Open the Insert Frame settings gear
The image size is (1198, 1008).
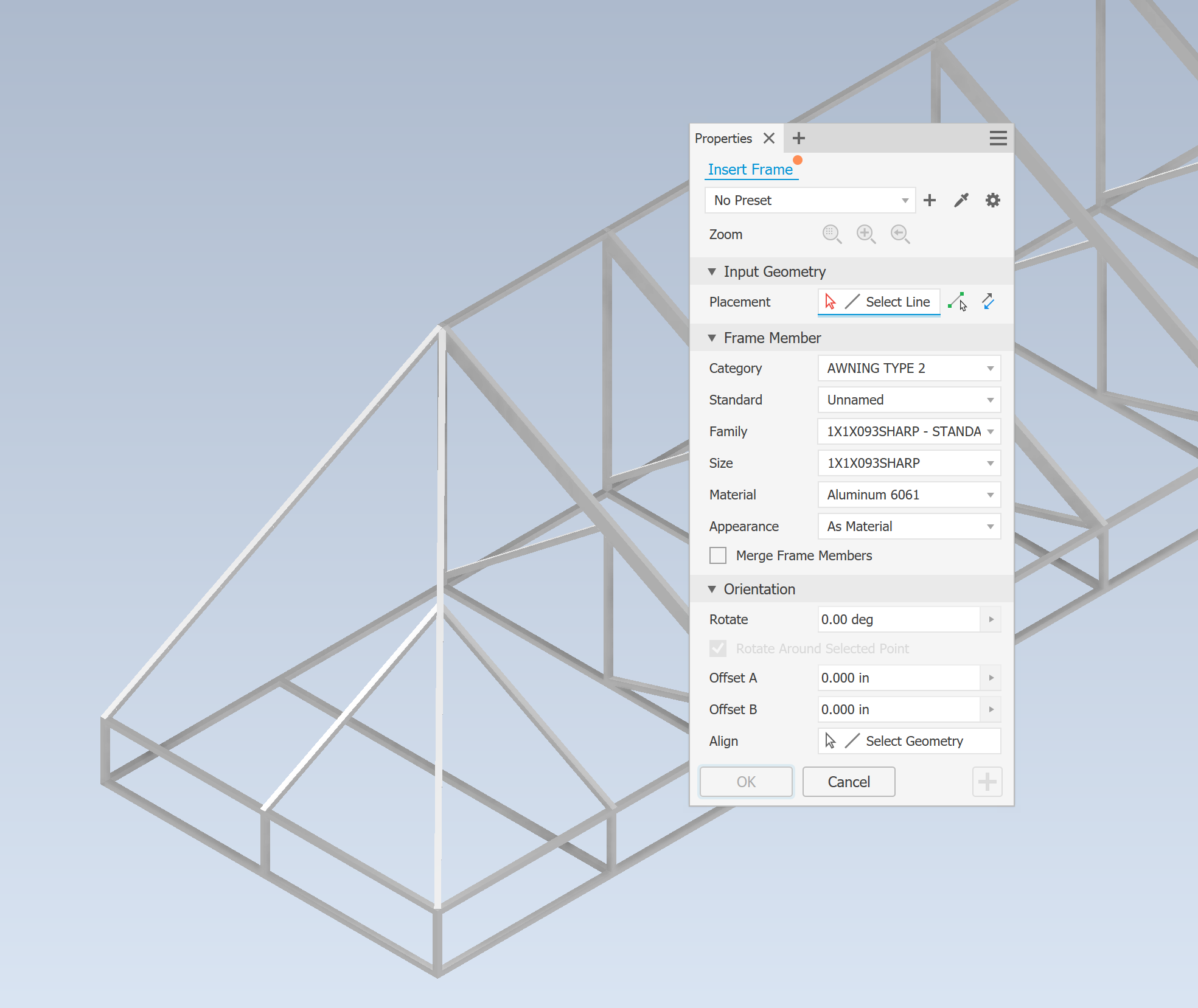click(992, 200)
